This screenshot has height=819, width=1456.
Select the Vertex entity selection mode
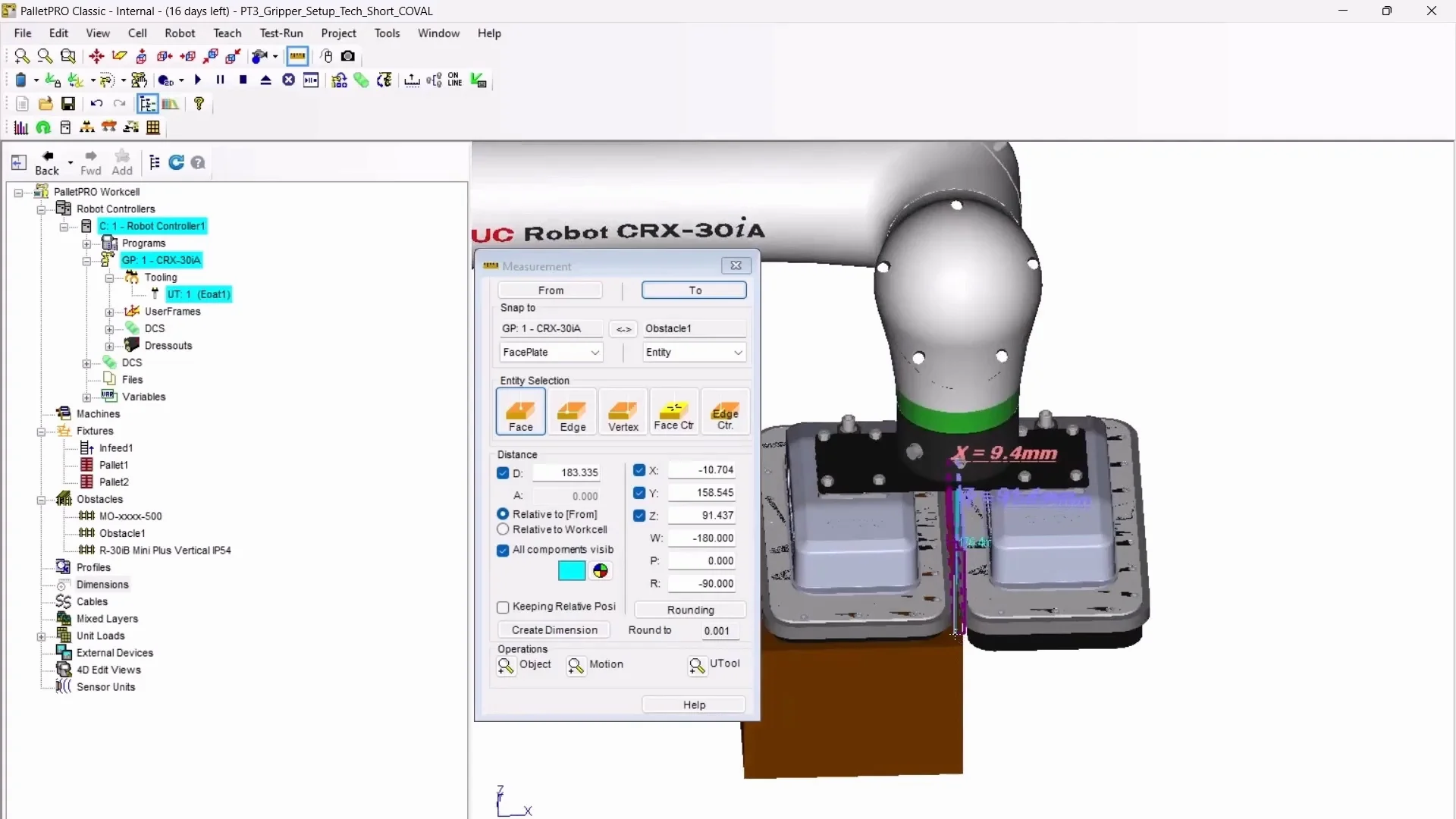point(623,412)
